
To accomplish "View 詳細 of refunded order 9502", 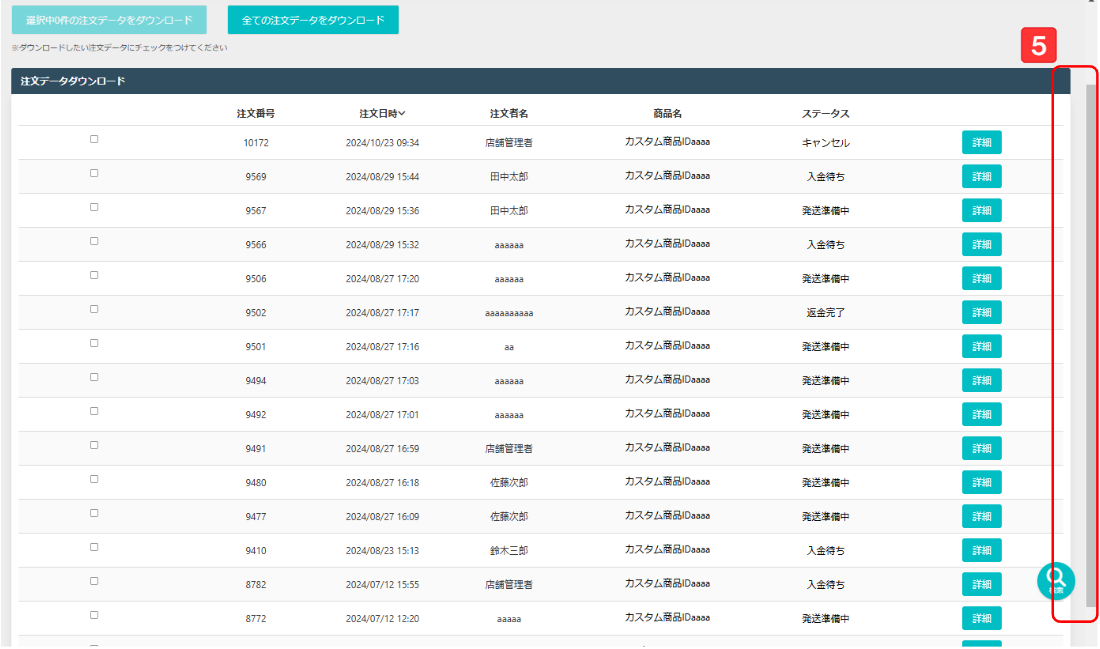I will tap(981, 312).
